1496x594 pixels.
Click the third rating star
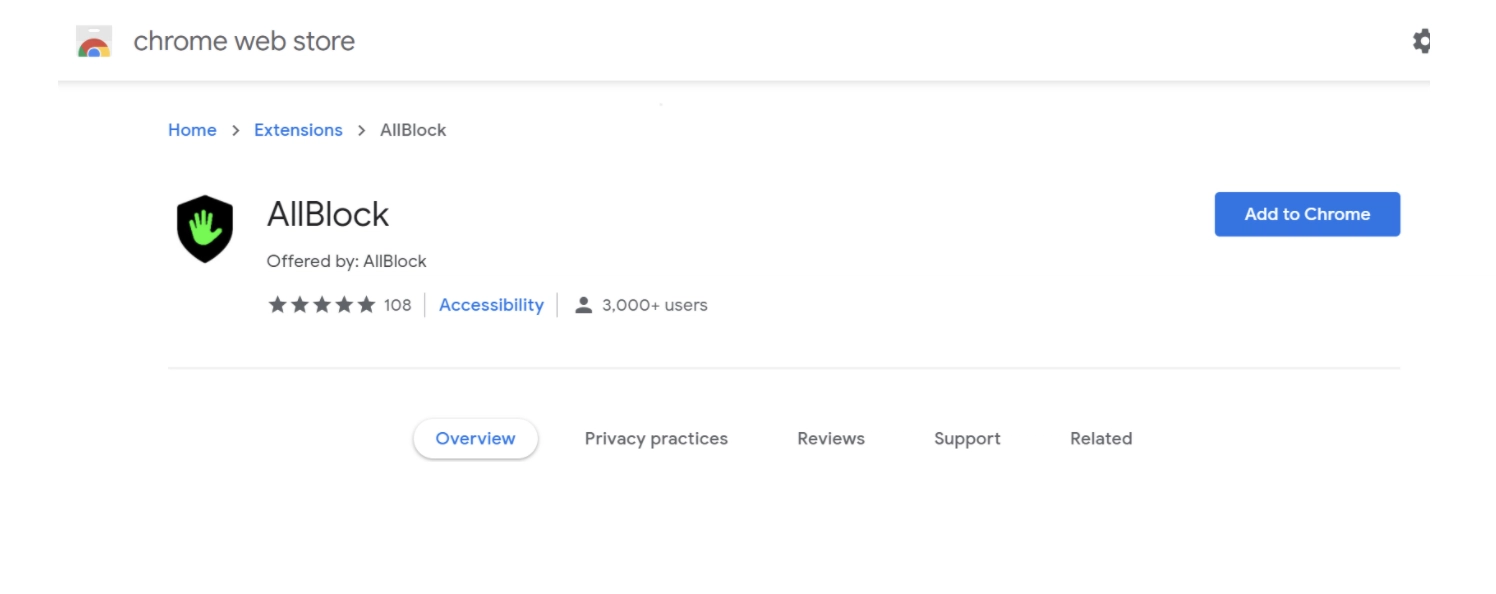pos(322,305)
